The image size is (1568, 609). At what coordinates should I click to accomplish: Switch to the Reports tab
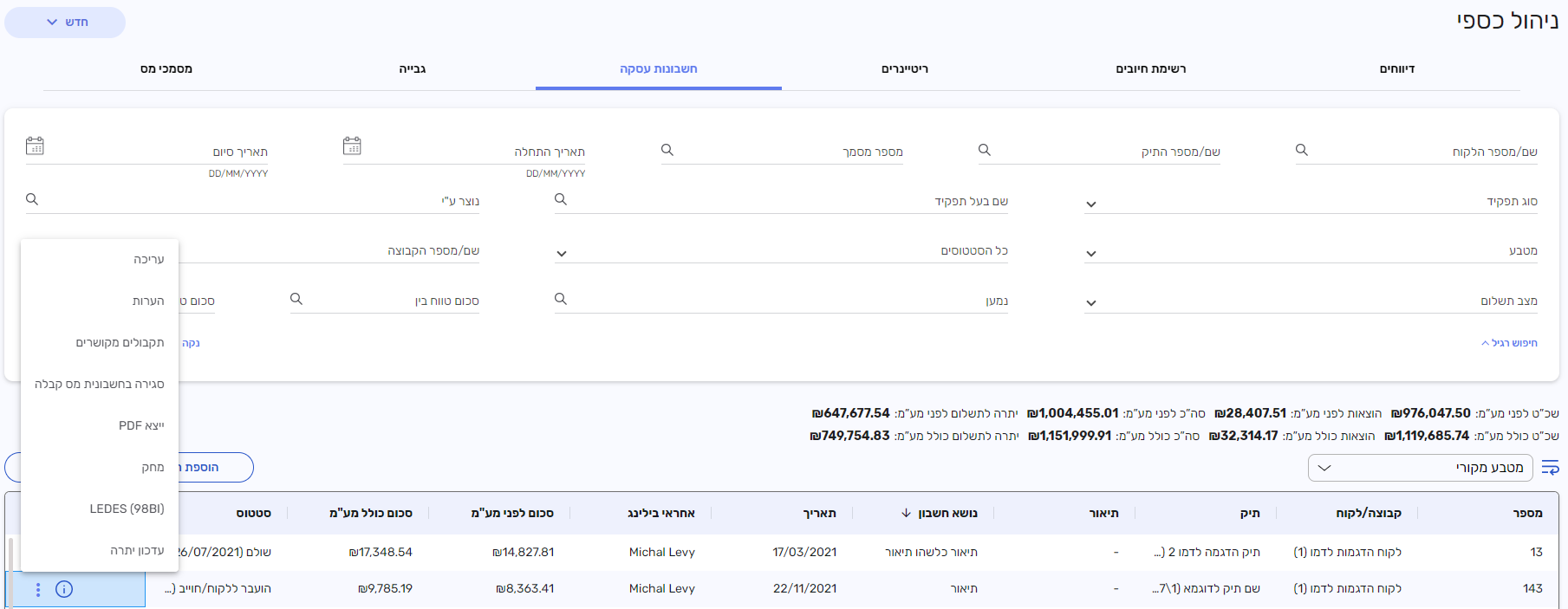pyautogui.click(x=1396, y=69)
